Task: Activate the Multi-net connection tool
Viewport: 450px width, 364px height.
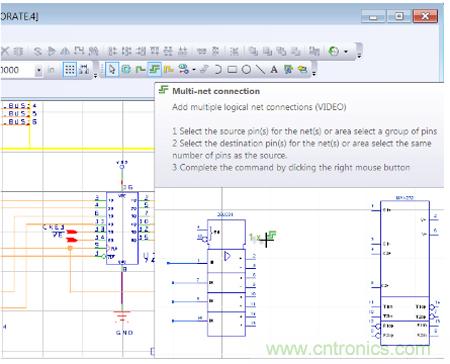Action: 154,70
